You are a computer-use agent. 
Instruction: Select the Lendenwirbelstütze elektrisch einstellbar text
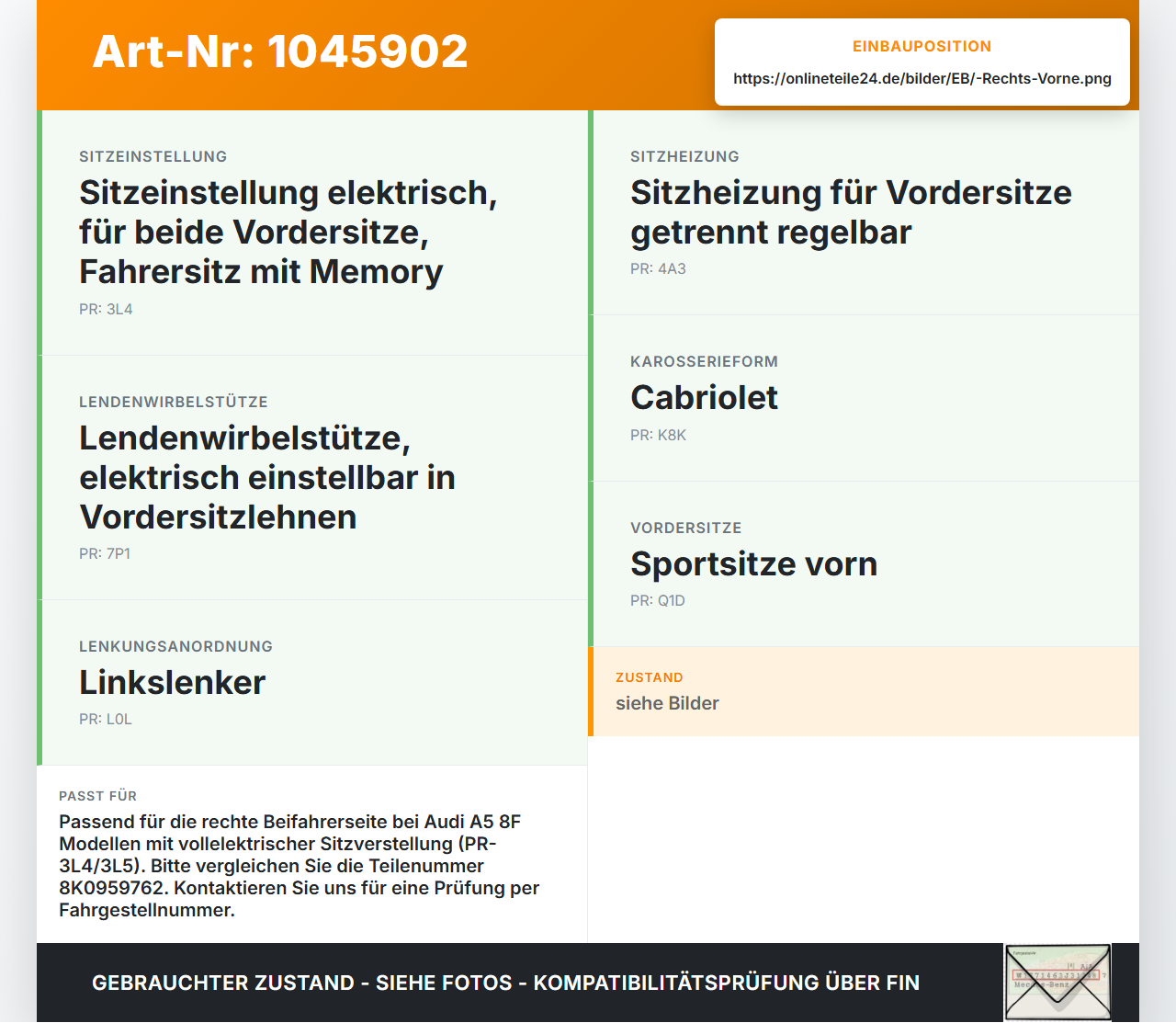(x=267, y=477)
